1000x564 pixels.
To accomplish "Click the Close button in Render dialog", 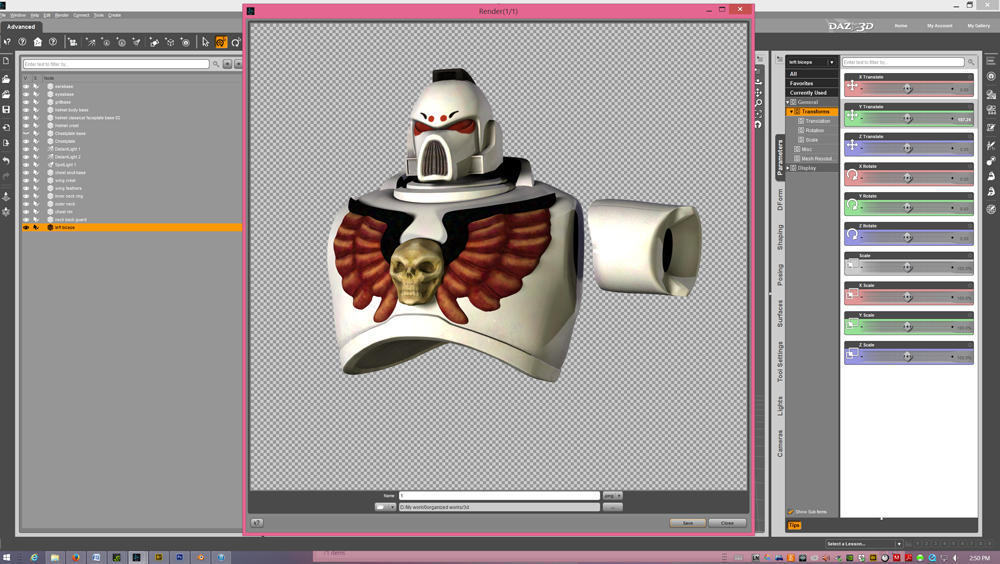I will point(727,522).
